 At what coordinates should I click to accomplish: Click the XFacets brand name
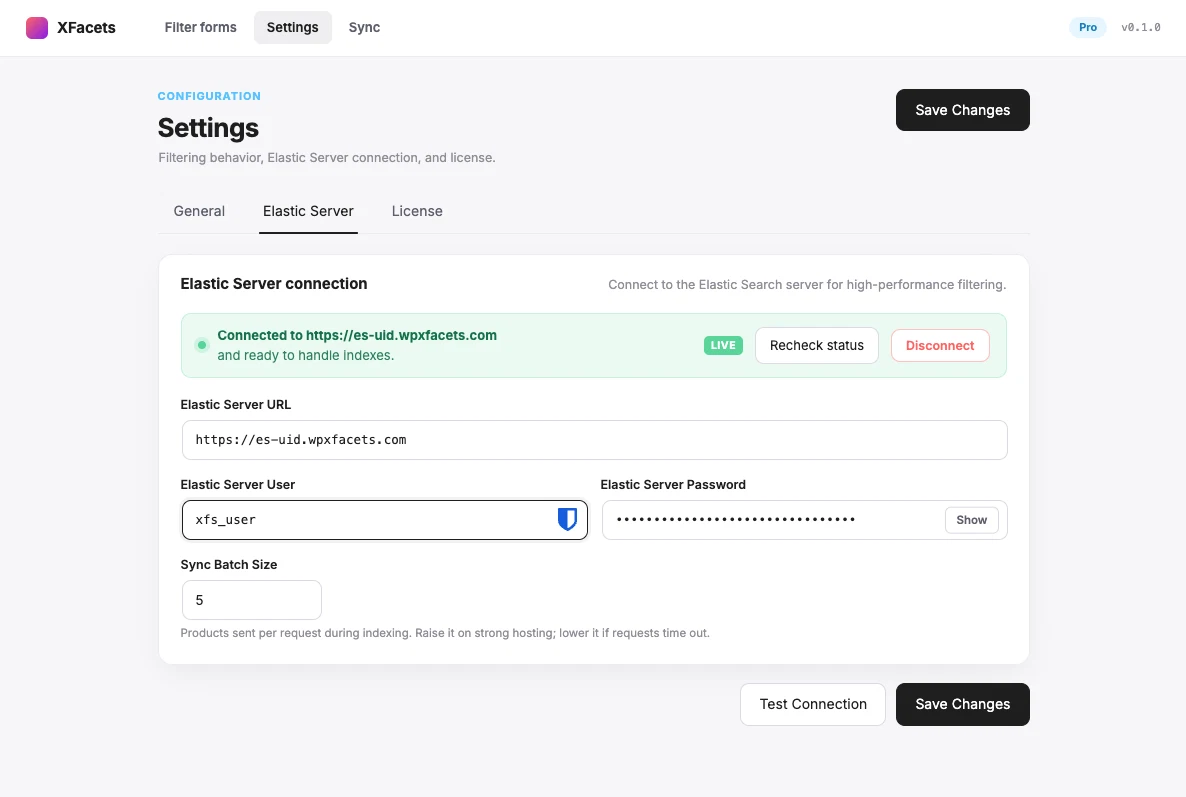[x=86, y=28]
